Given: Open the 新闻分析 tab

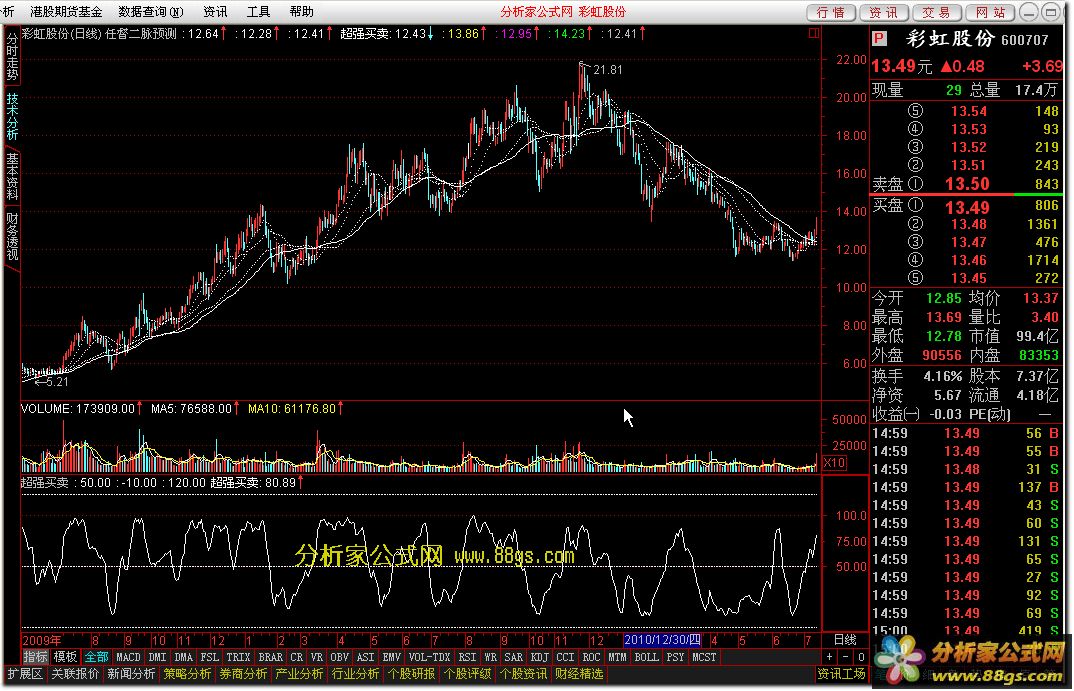Looking at the screenshot, I should 132,674.
